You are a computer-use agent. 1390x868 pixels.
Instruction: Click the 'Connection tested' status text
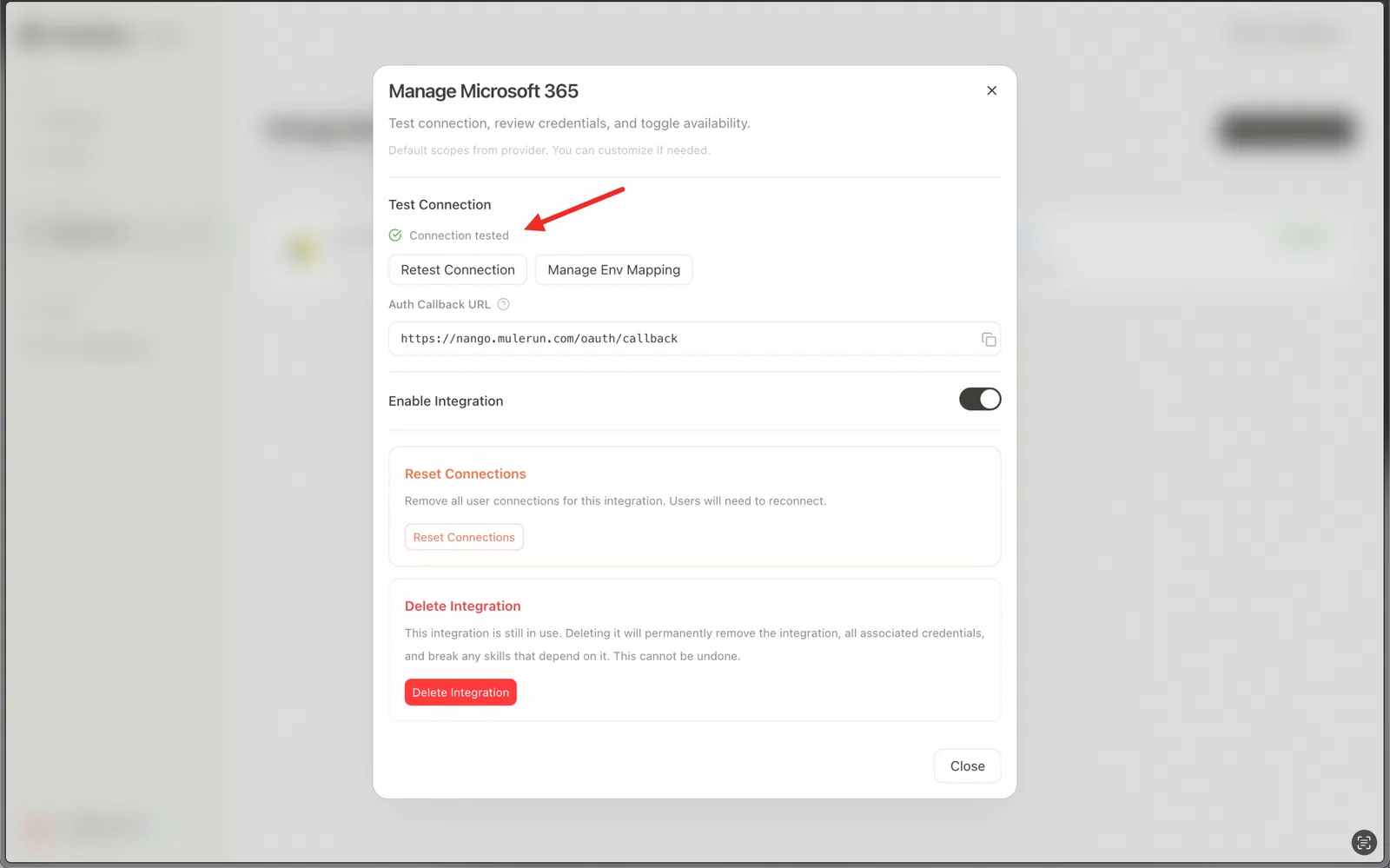(459, 235)
